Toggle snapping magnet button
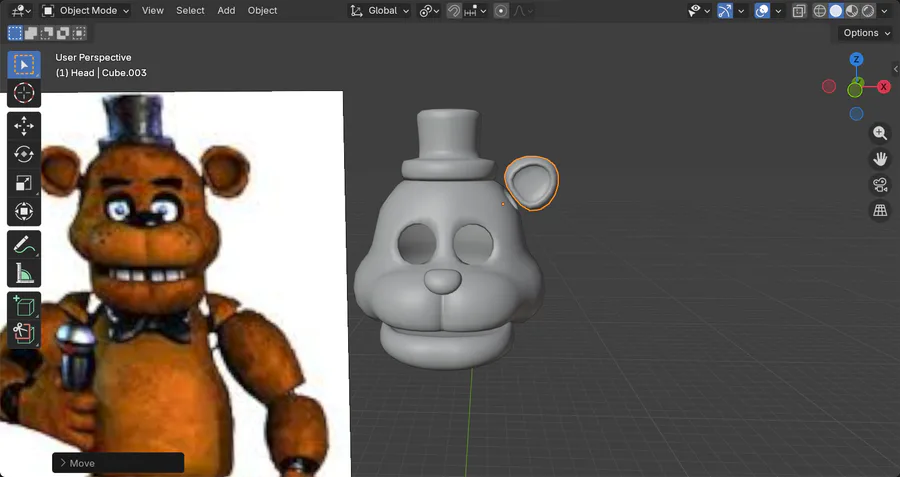 [453, 10]
